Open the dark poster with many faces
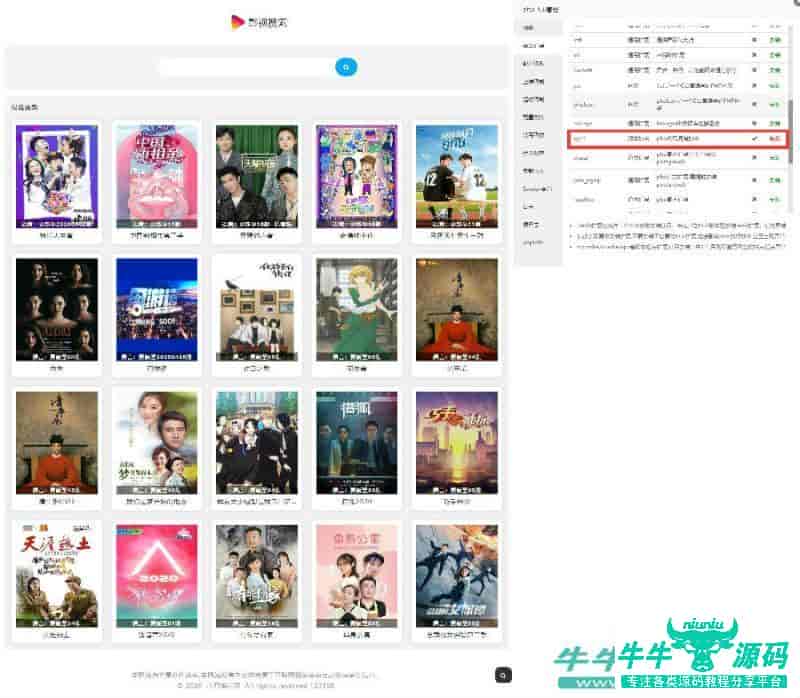 click(57, 310)
